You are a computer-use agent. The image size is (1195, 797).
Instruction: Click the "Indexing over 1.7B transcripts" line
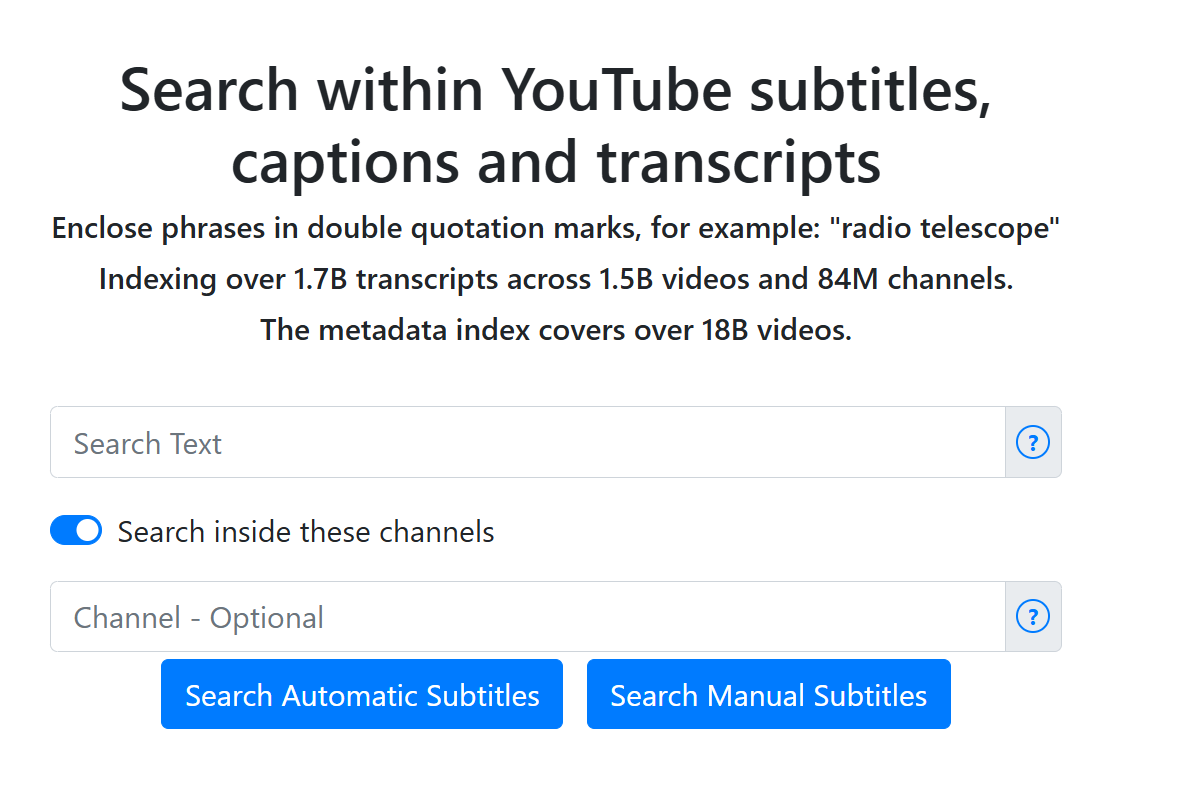[556, 279]
